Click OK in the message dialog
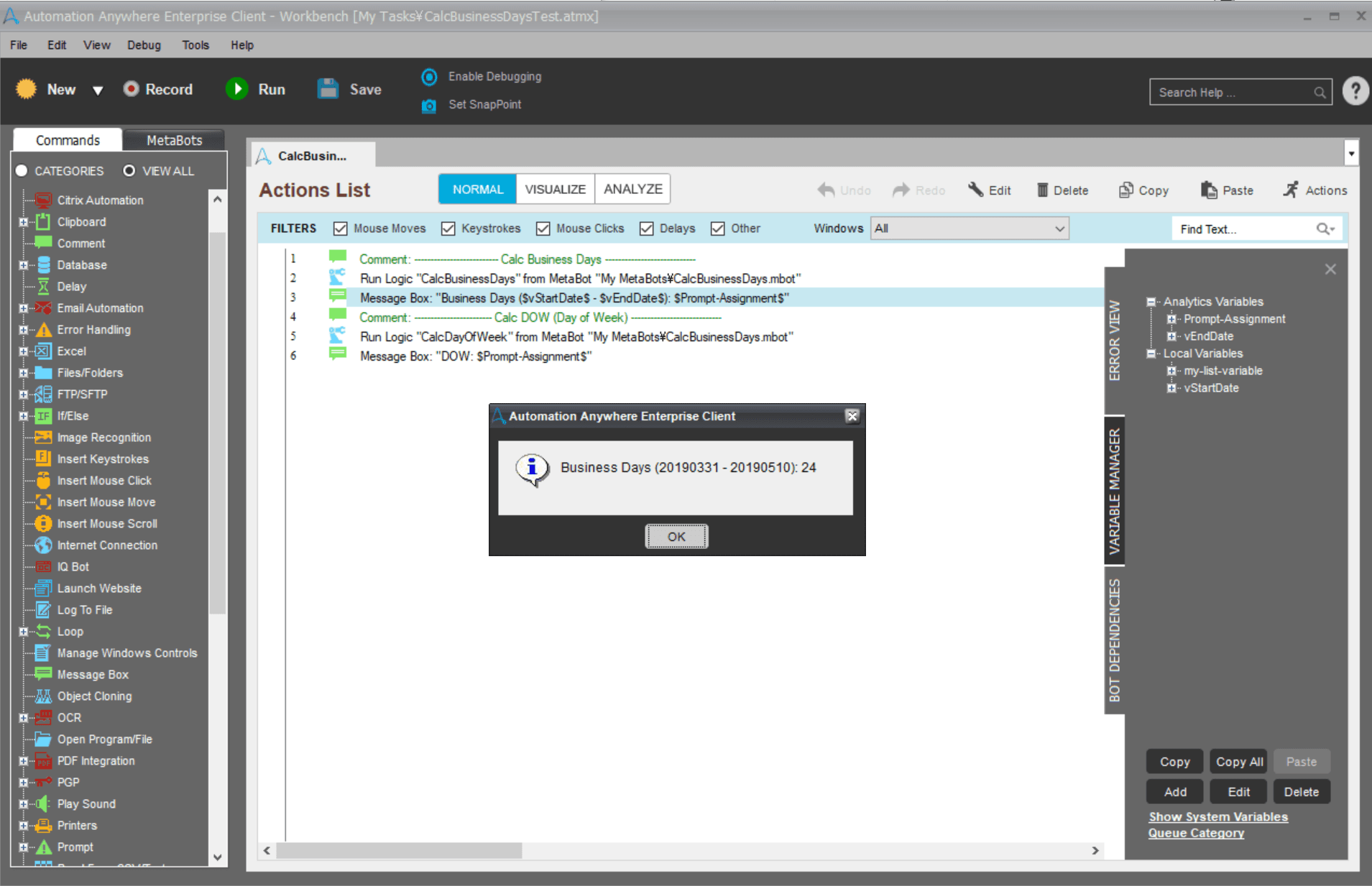Image resolution: width=1372 pixels, height=886 pixels. point(676,537)
